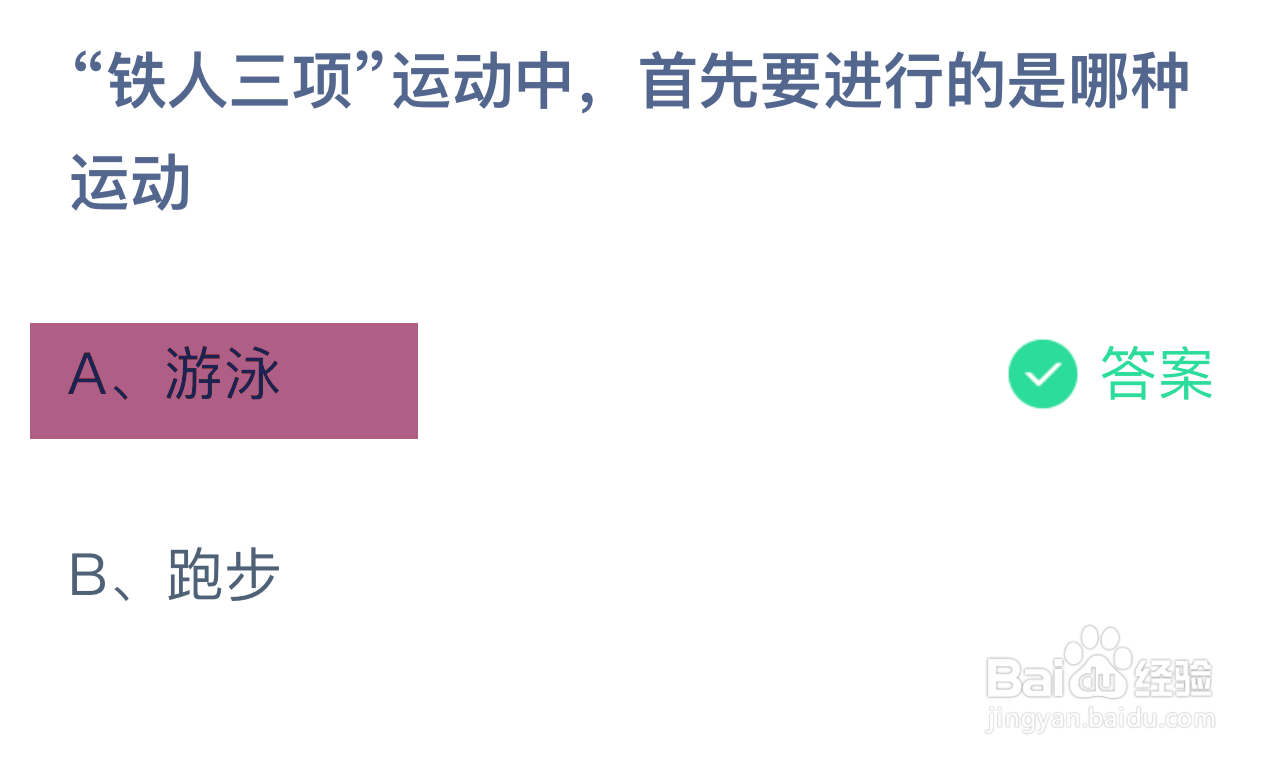The image size is (1284, 762).
Task: Open the jingyan.baidu.com watermark link
Action: pyautogui.click(x=1100, y=719)
